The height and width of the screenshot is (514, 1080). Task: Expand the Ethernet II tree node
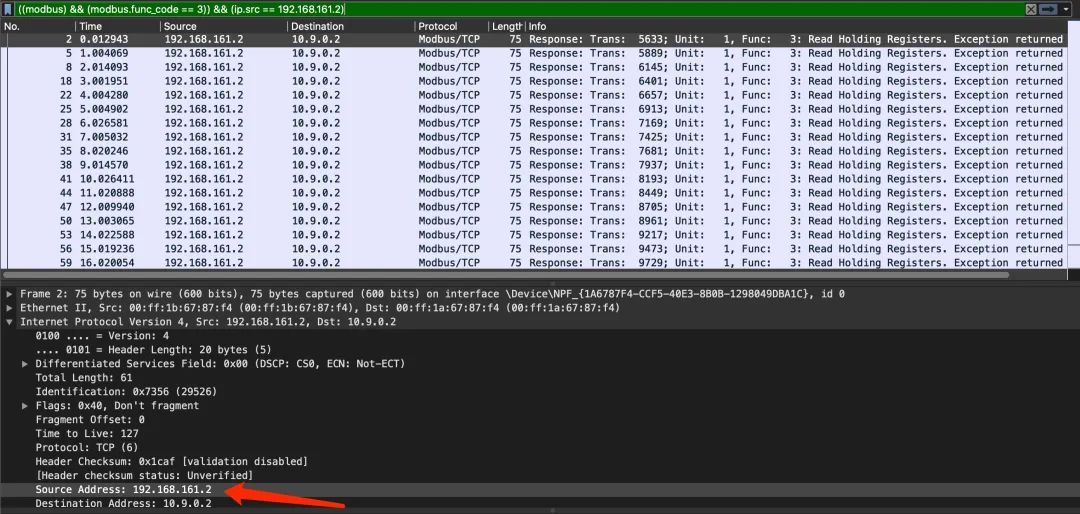(x=10, y=308)
